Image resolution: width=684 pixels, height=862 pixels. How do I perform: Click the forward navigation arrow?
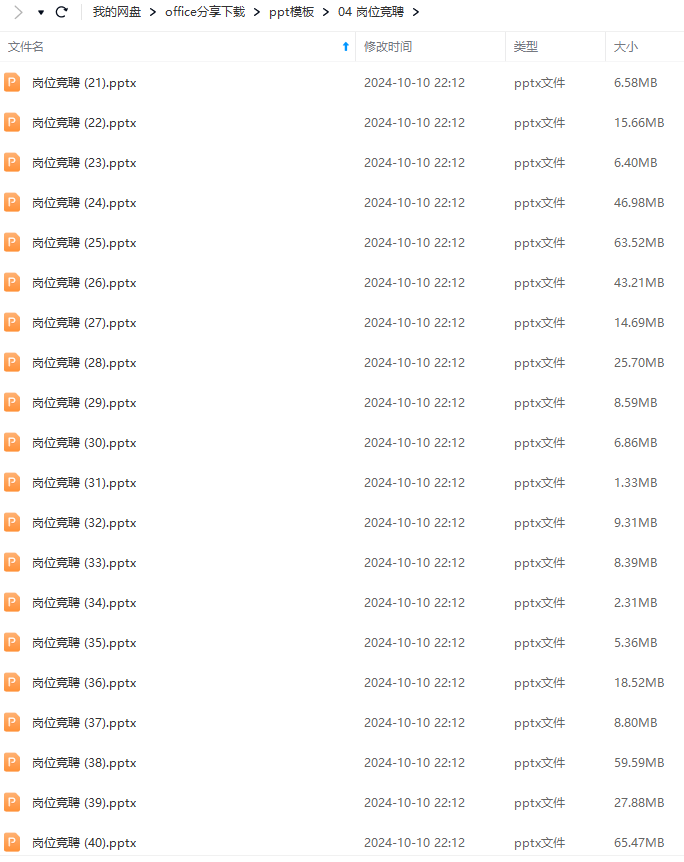click(x=18, y=12)
